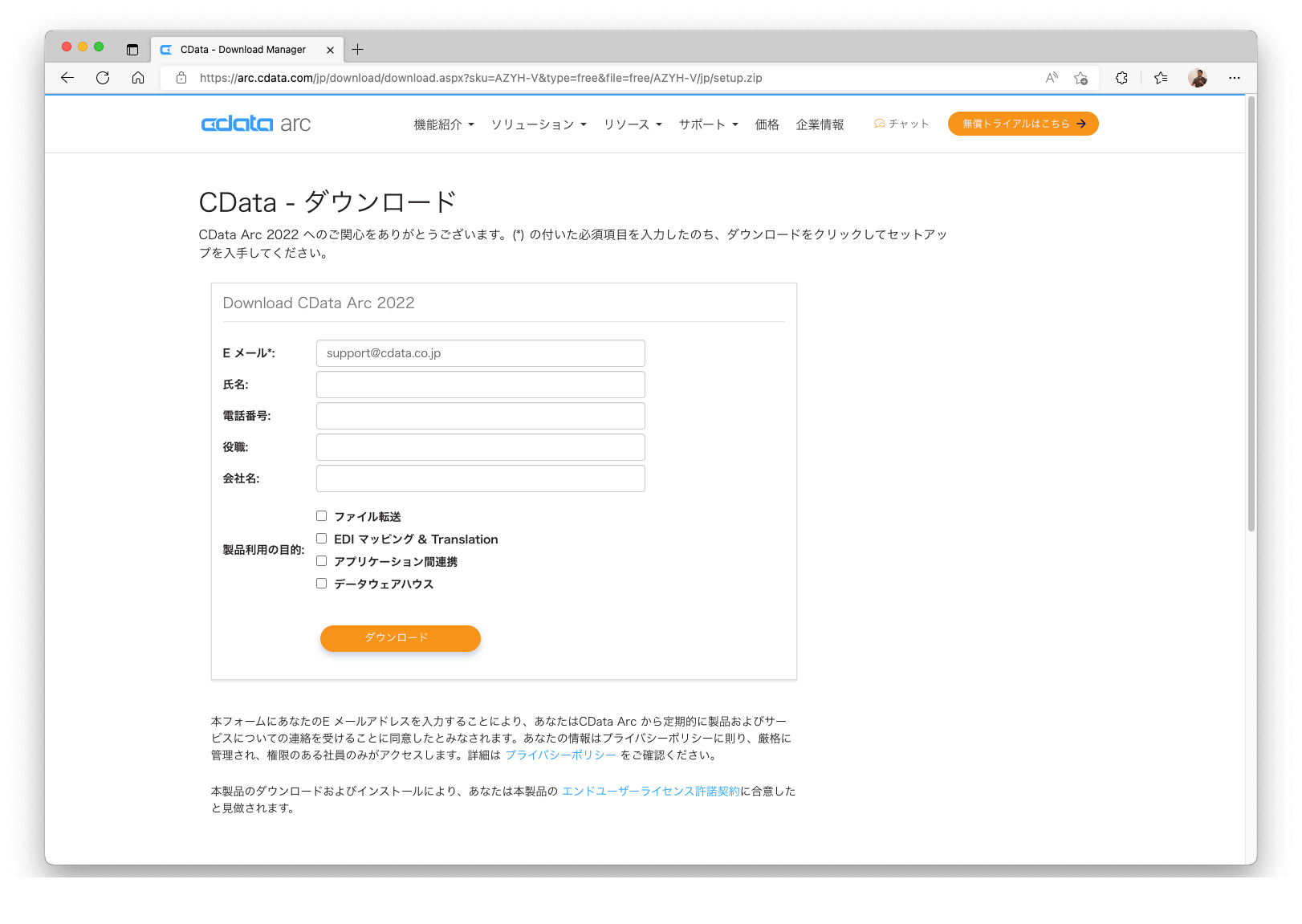Focus the 会社名 input field
This screenshot has height=924, width=1302.
480,478
